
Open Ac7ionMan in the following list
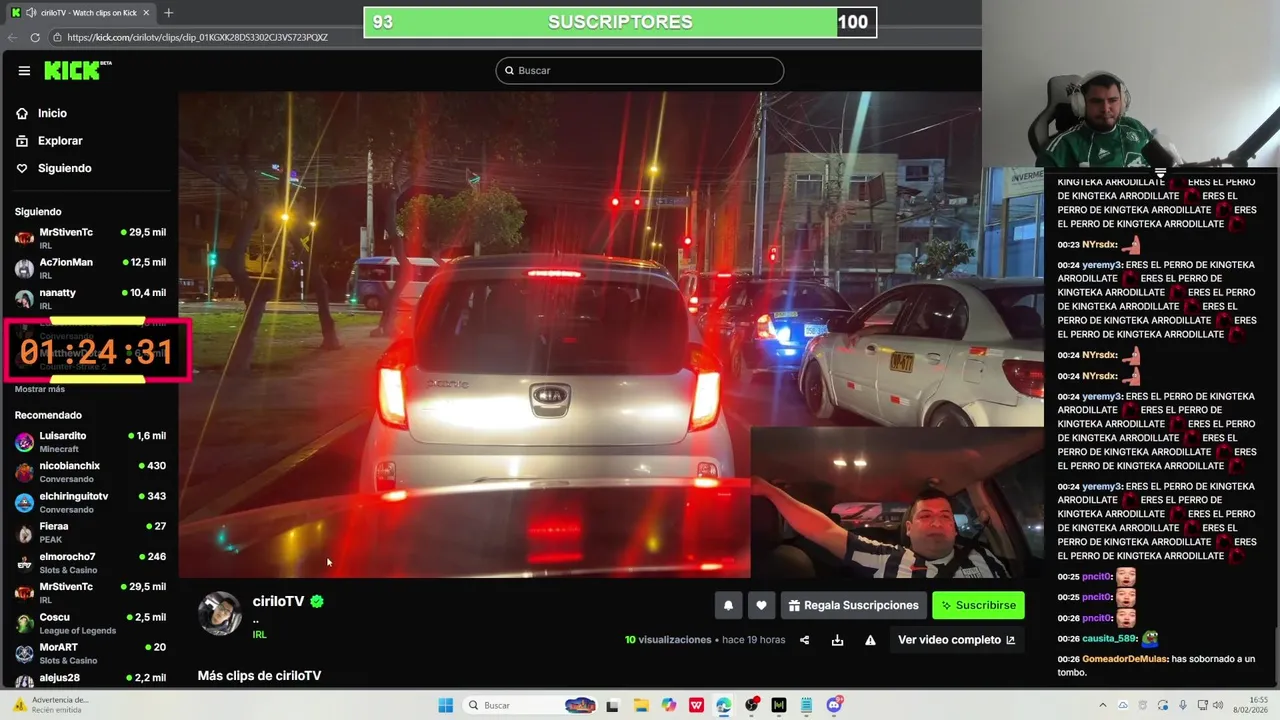coord(90,268)
